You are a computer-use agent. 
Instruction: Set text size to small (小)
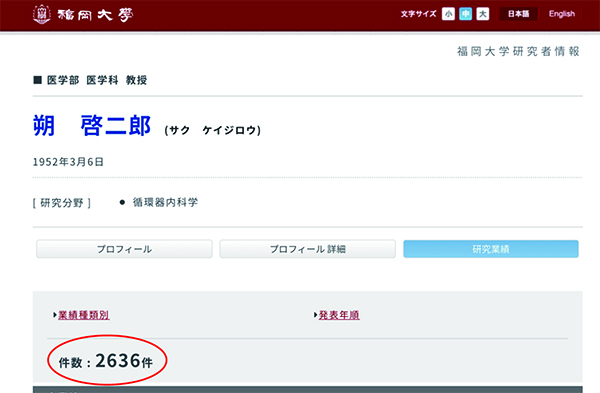coord(448,14)
